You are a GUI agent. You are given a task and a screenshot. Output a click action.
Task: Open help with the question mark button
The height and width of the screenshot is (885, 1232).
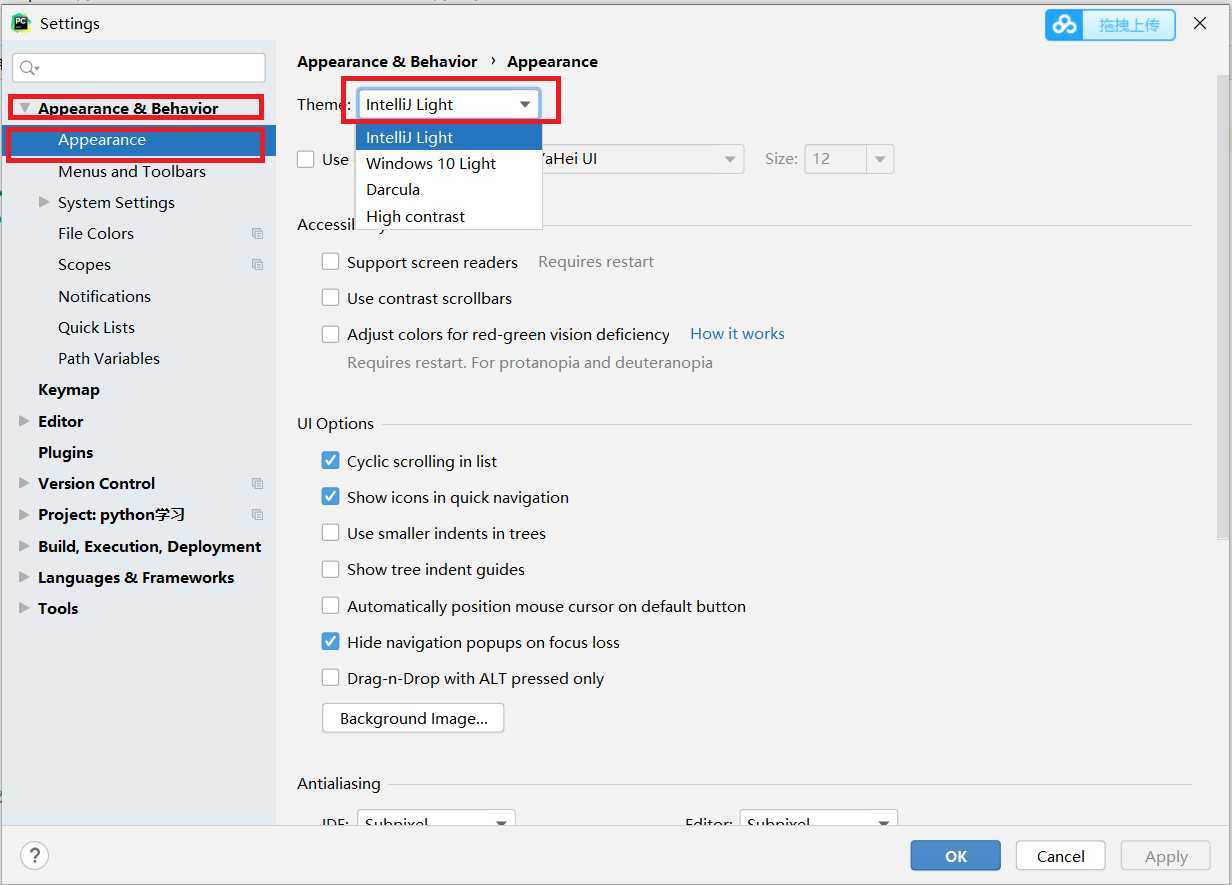coord(34,856)
